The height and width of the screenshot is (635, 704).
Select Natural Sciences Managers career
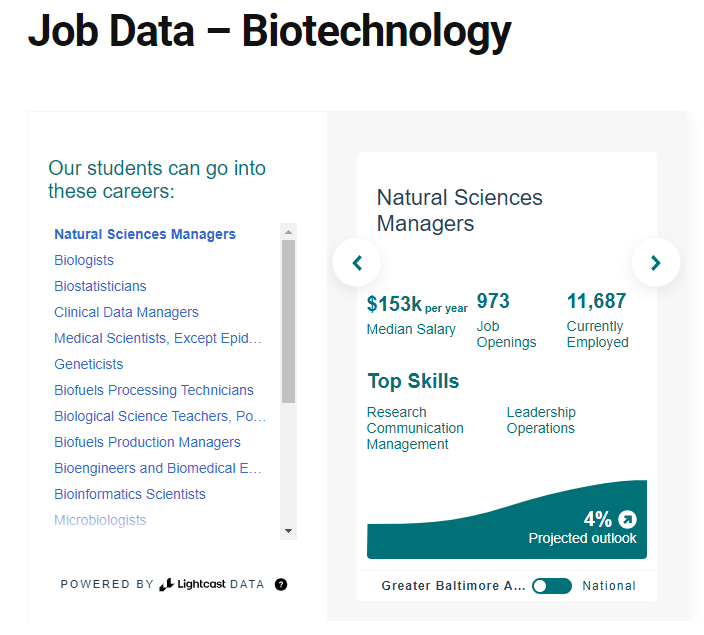[145, 234]
